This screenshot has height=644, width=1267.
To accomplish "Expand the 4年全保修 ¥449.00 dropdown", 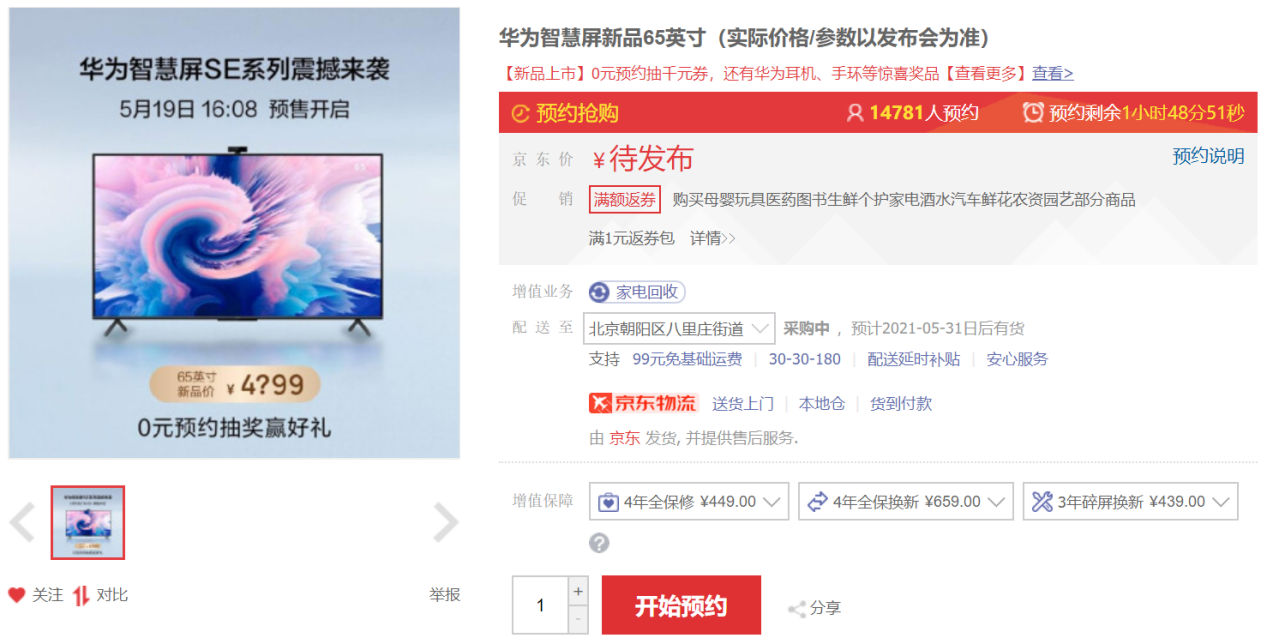I will (689, 501).
